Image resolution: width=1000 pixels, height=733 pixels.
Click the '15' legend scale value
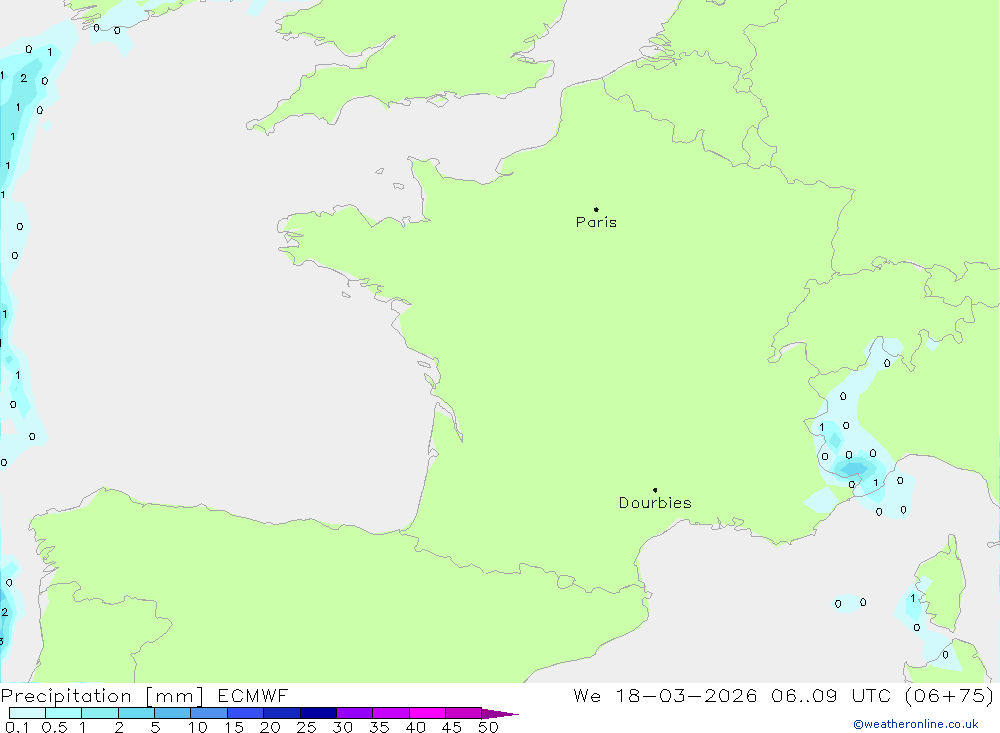coord(234,727)
